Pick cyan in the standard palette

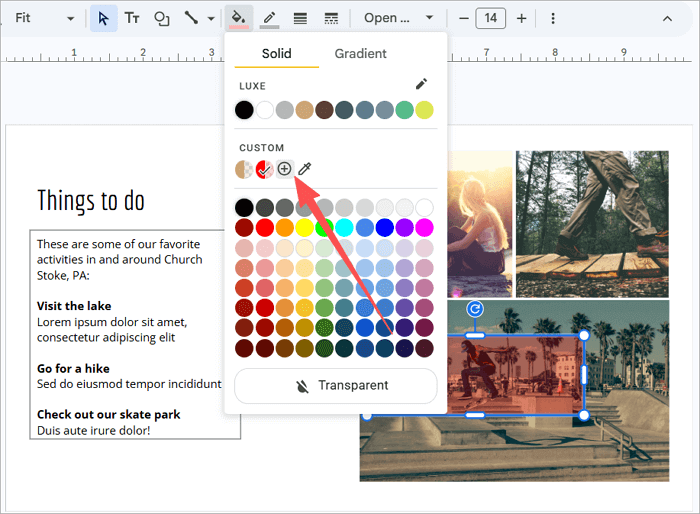pos(344,228)
